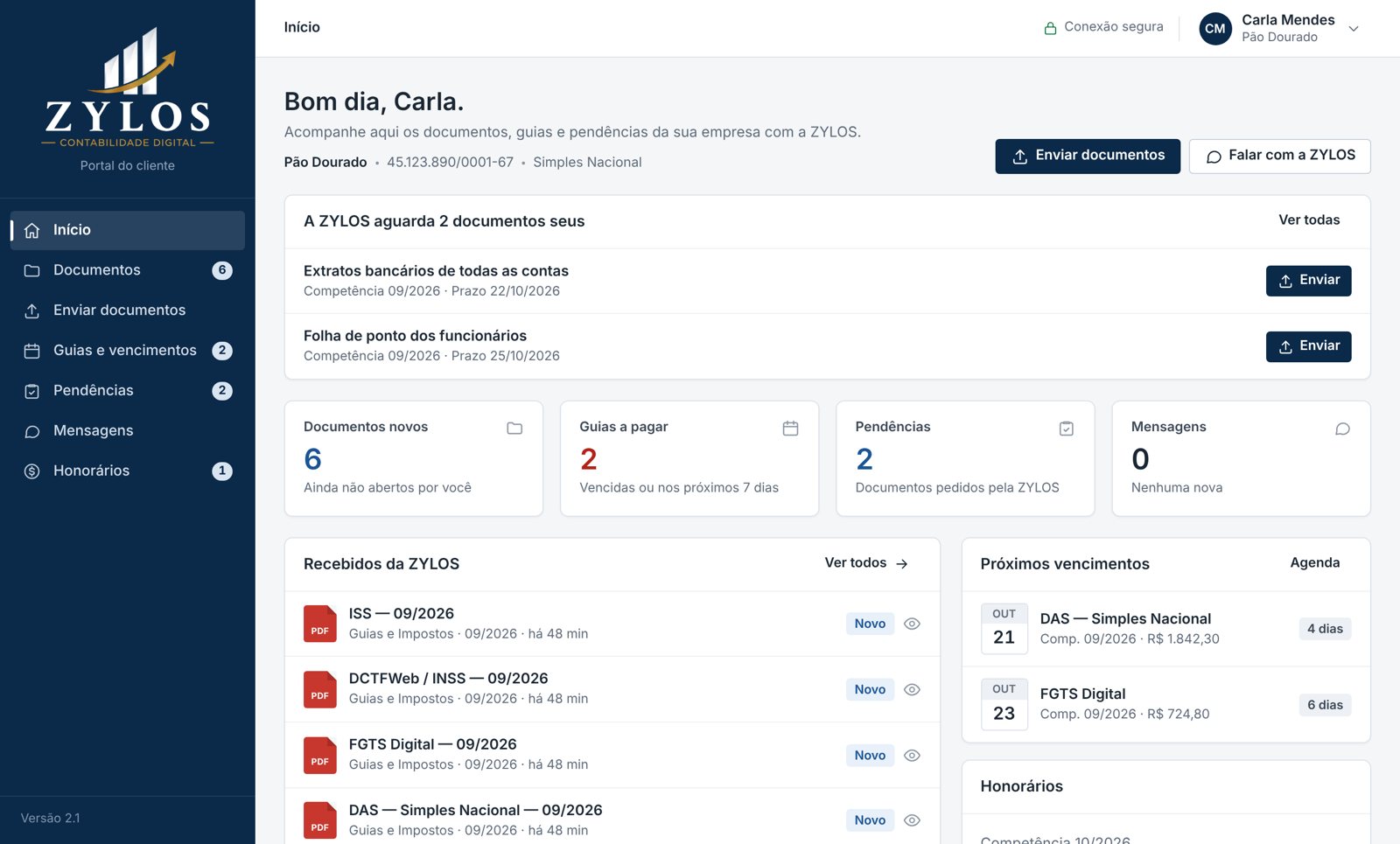Click Ver todas link

1309,220
